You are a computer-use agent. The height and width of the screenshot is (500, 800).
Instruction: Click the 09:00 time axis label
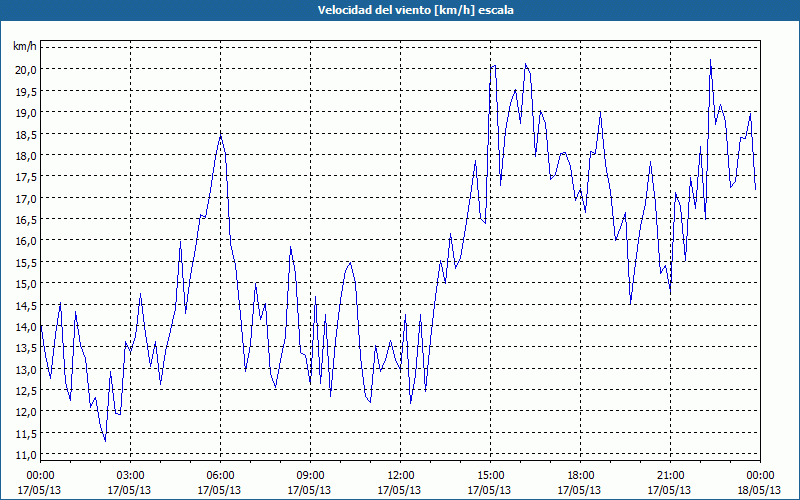pos(310,476)
